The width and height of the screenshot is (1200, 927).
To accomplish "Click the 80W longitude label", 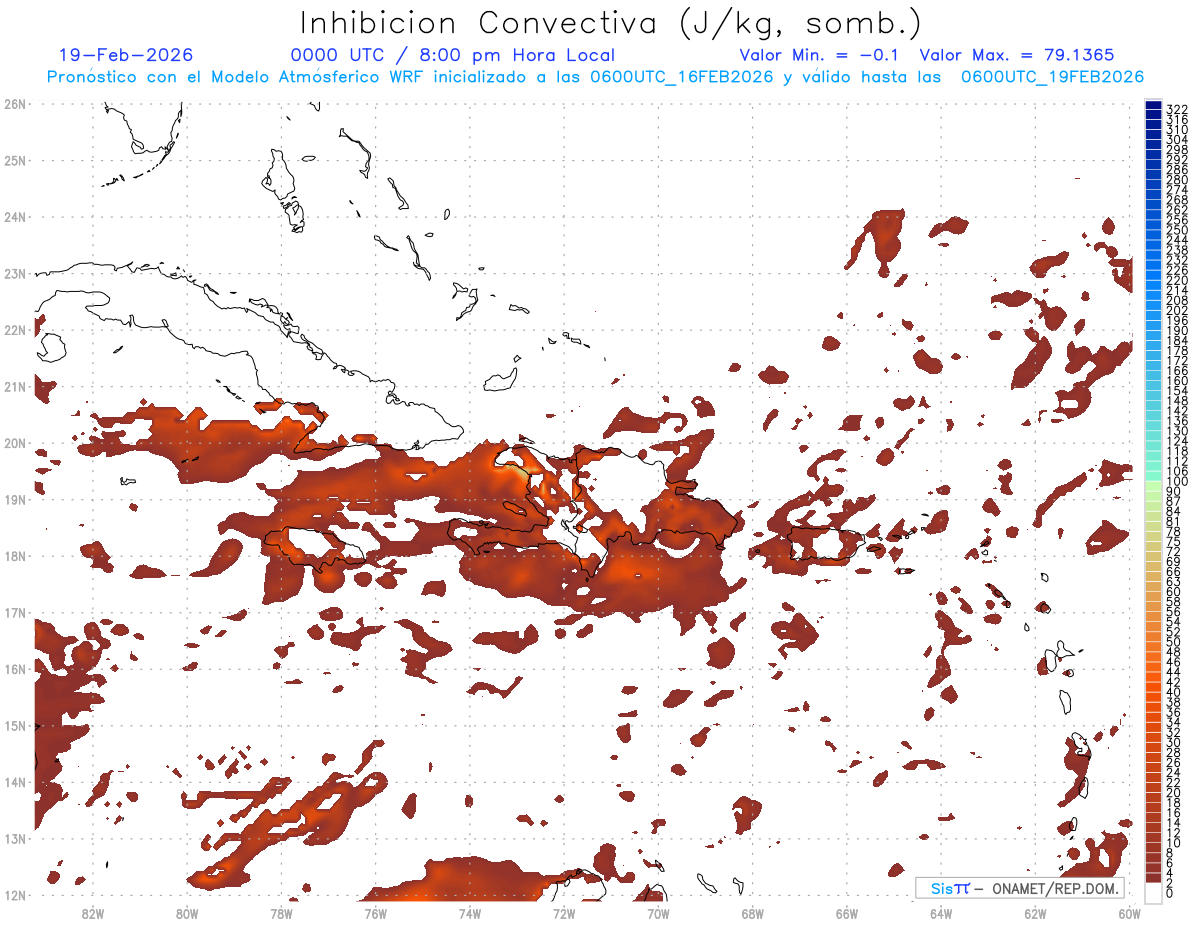I will tap(187, 913).
